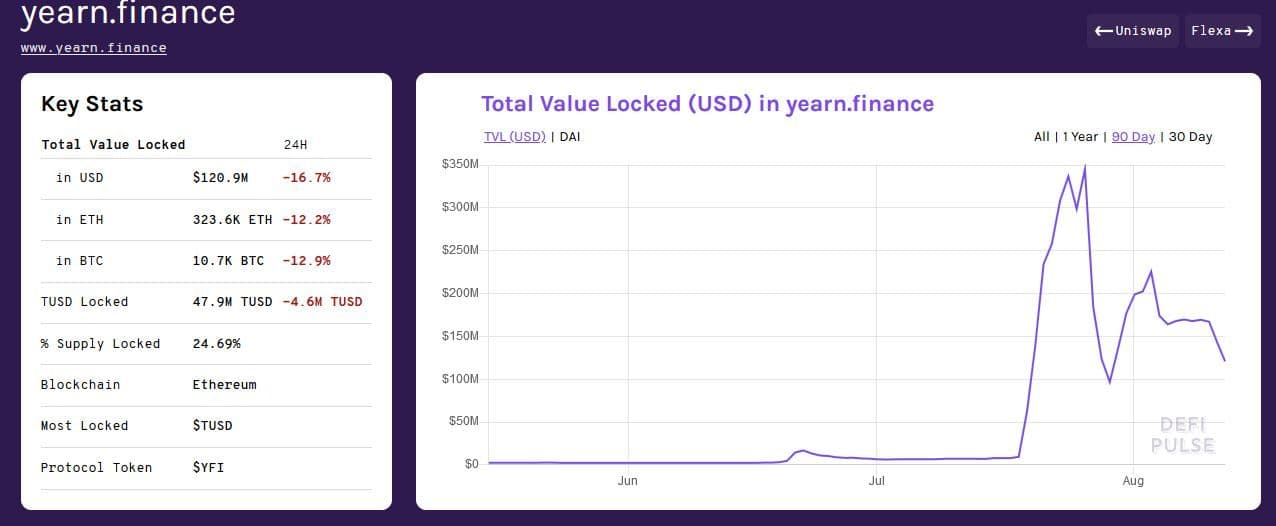This screenshot has height=526, width=1276.
Task: Switch chart denomination to DAI
Action: (569, 137)
